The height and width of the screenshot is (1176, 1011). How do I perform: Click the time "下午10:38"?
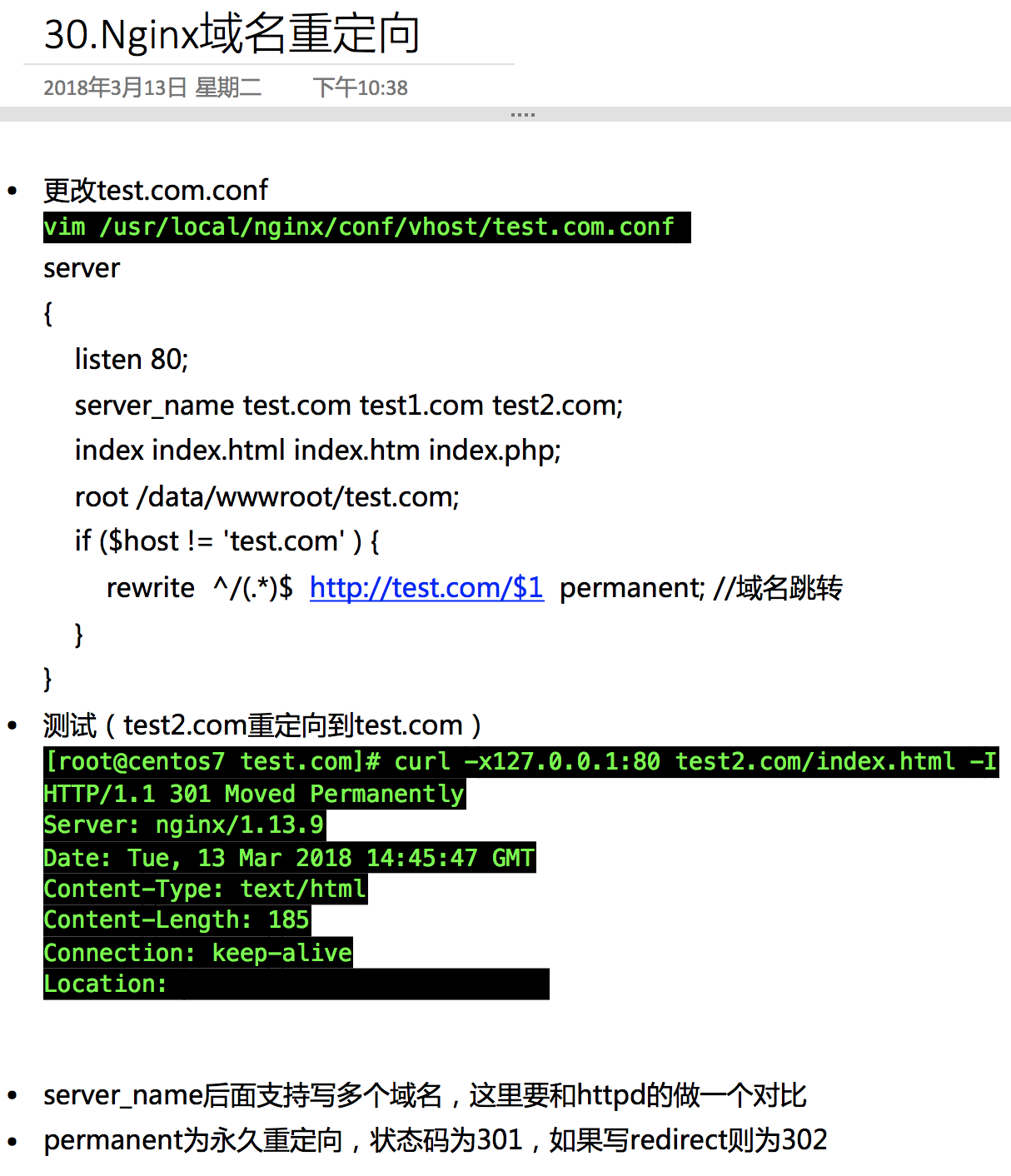point(361,87)
